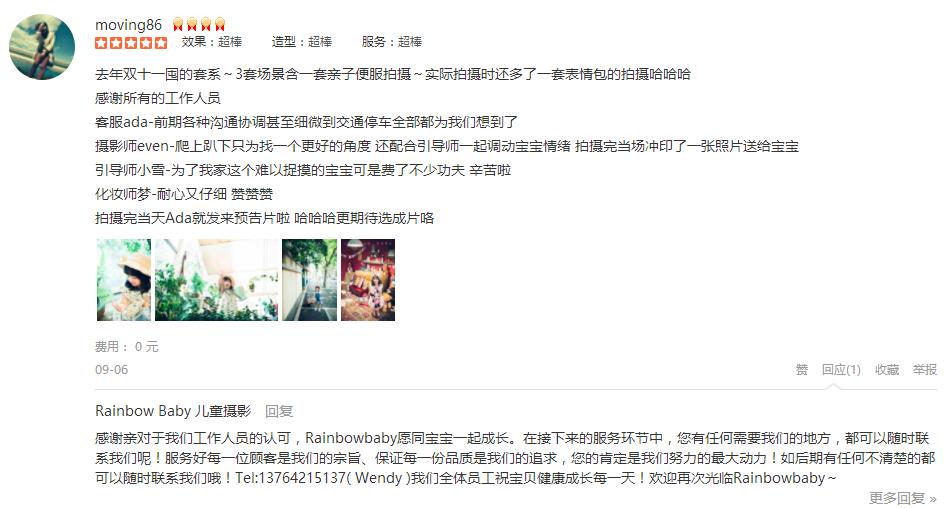View wide photo of child among plants
Screen dimensions: 947x508
[217, 280]
